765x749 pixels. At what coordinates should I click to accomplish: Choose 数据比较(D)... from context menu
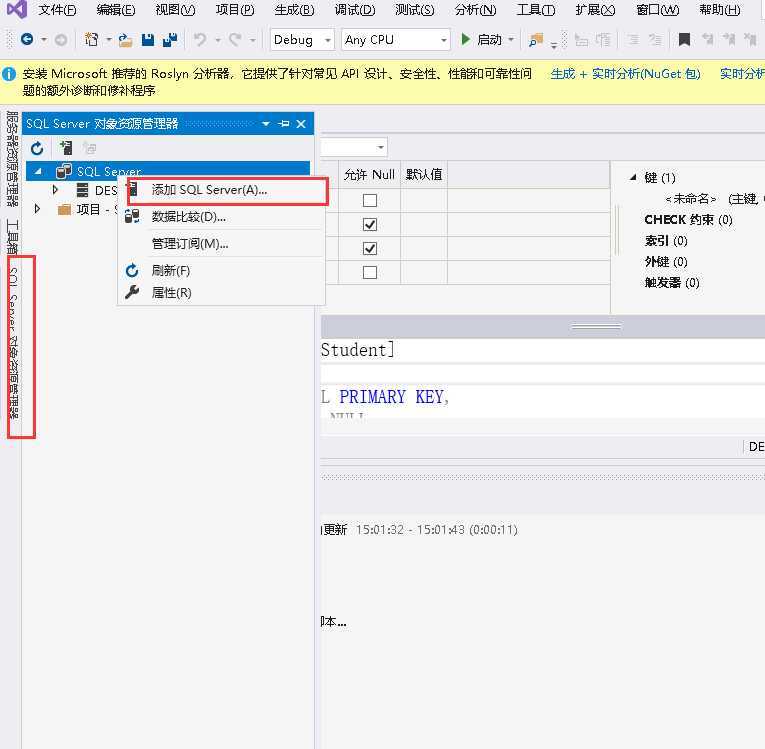pyautogui.click(x=222, y=216)
